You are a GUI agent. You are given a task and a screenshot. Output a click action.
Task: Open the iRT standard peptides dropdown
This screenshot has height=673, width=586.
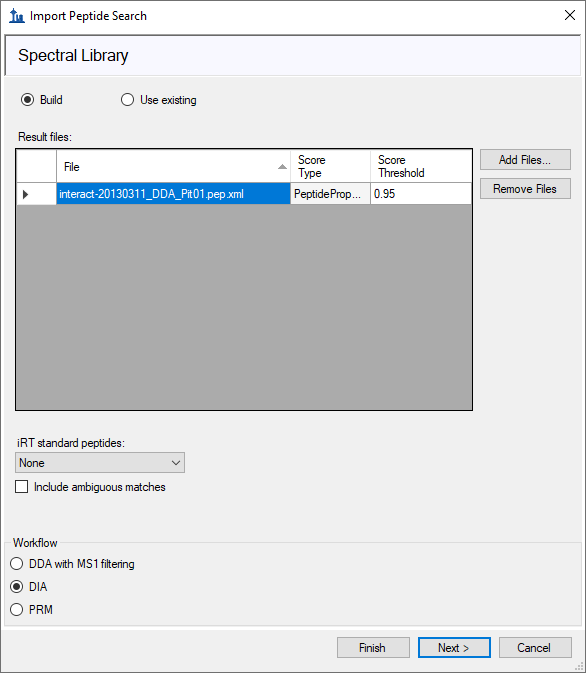(100, 463)
